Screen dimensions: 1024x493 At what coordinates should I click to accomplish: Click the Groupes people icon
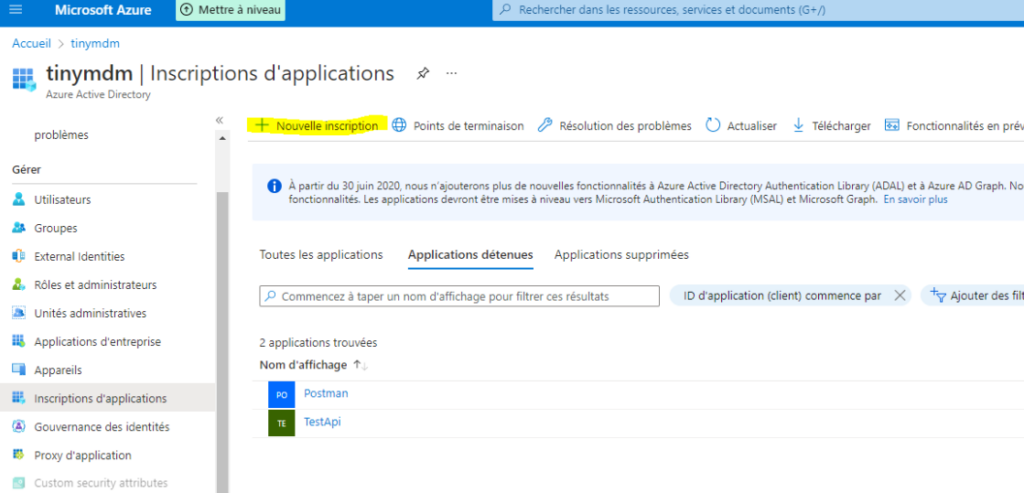click(x=19, y=228)
